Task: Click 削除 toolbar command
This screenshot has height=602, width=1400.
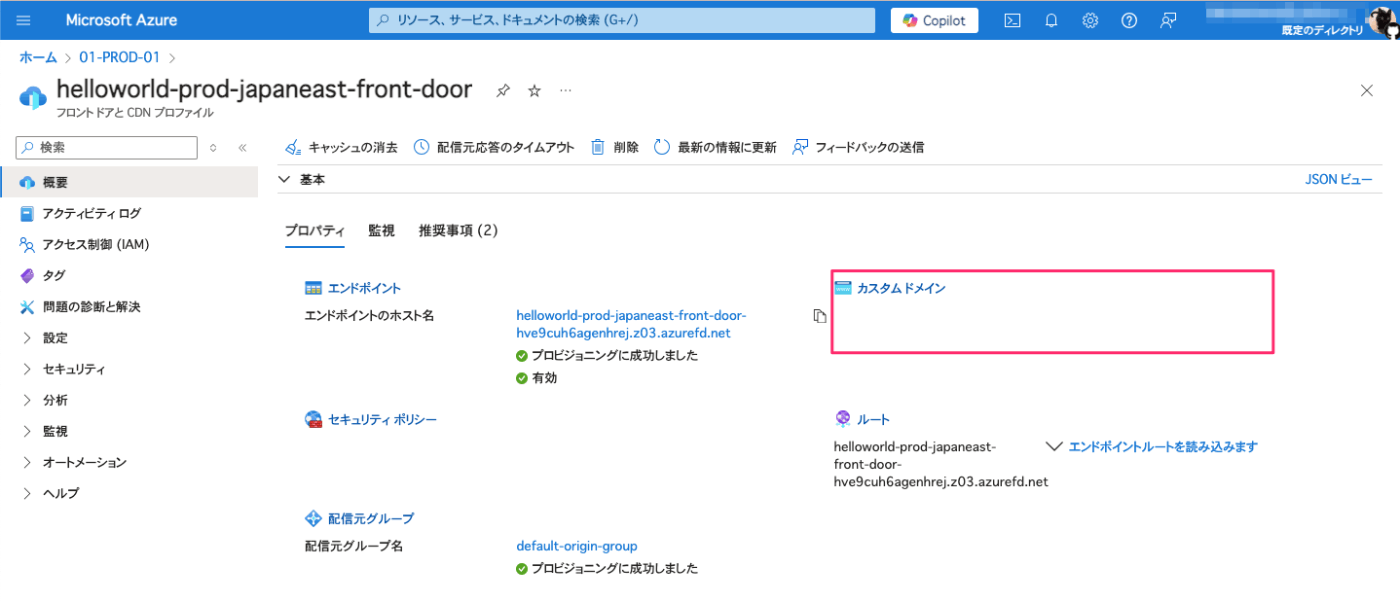Action: pyautogui.click(x=615, y=147)
